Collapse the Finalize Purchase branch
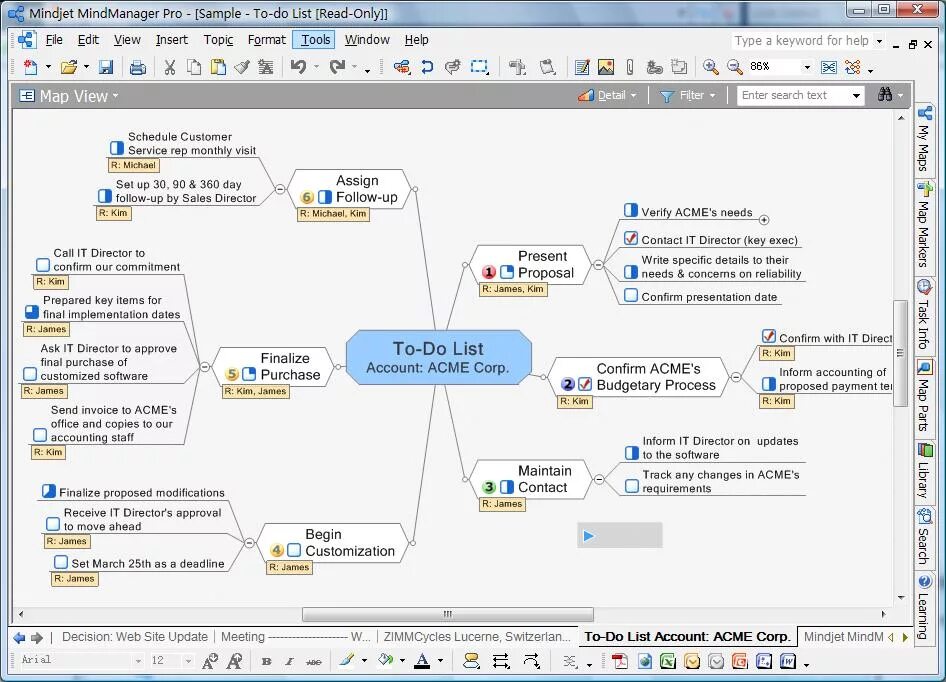This screenshot has height=682, width=946. [x=205, y=366]
